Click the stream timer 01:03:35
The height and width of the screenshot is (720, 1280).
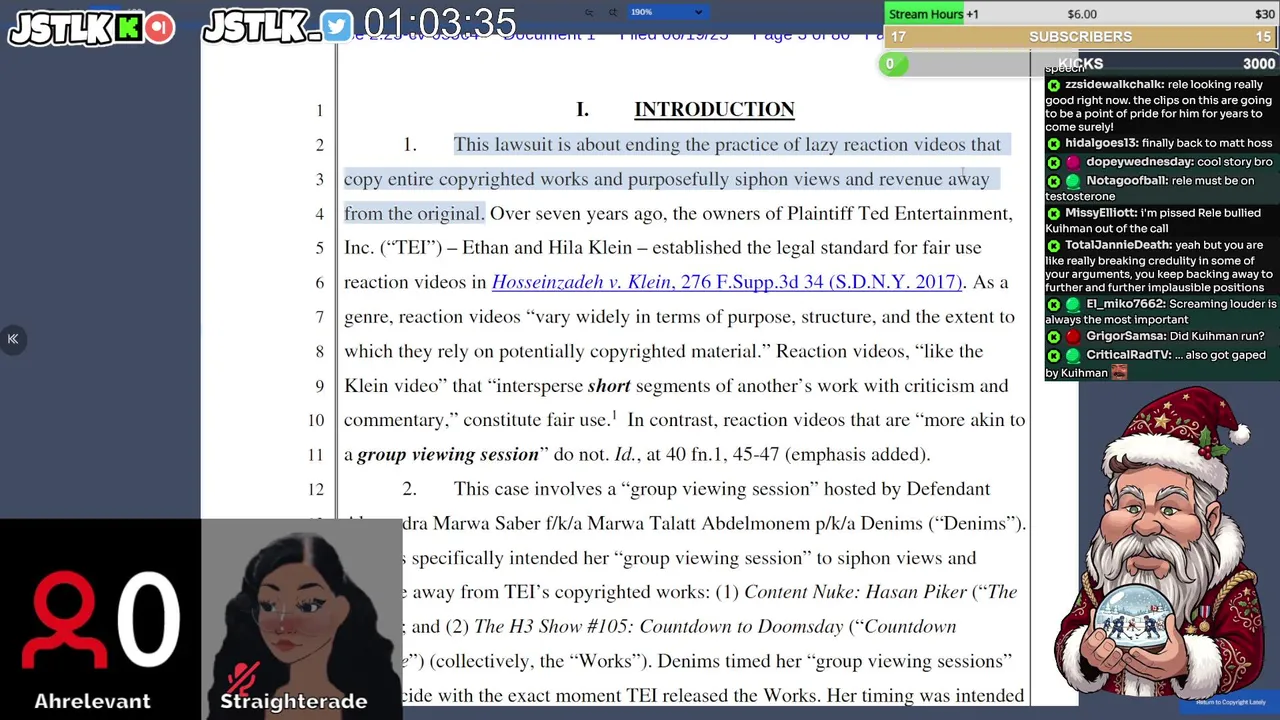439,24
